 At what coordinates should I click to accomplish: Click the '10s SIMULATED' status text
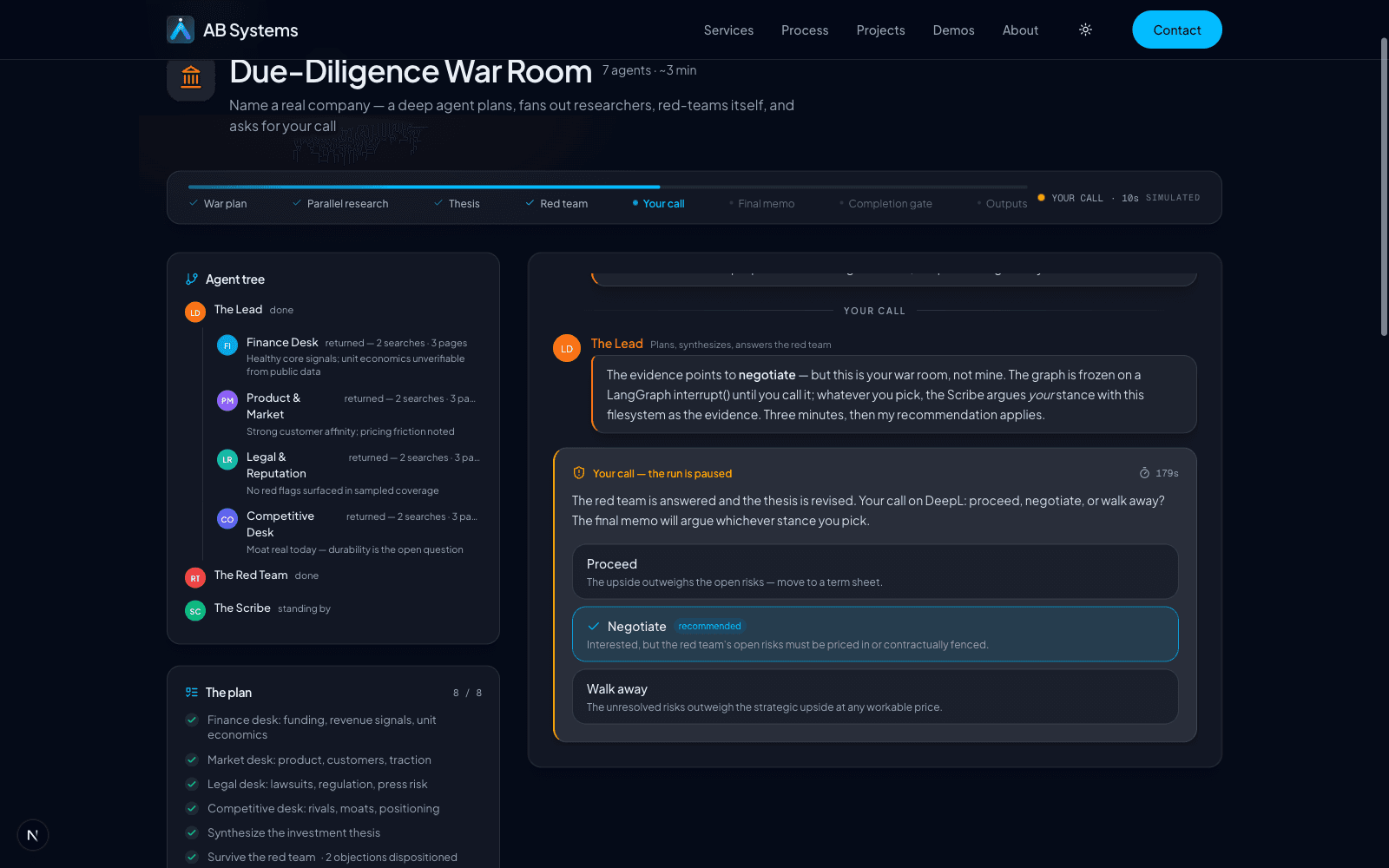1161,198
